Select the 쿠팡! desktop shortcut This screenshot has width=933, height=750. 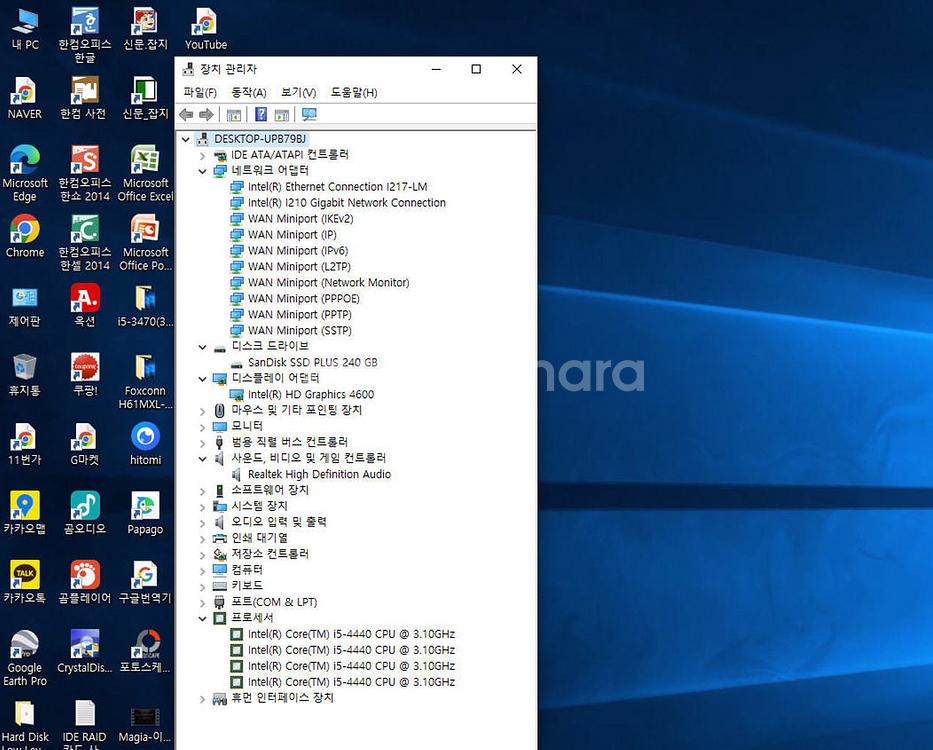coord(84,376)
